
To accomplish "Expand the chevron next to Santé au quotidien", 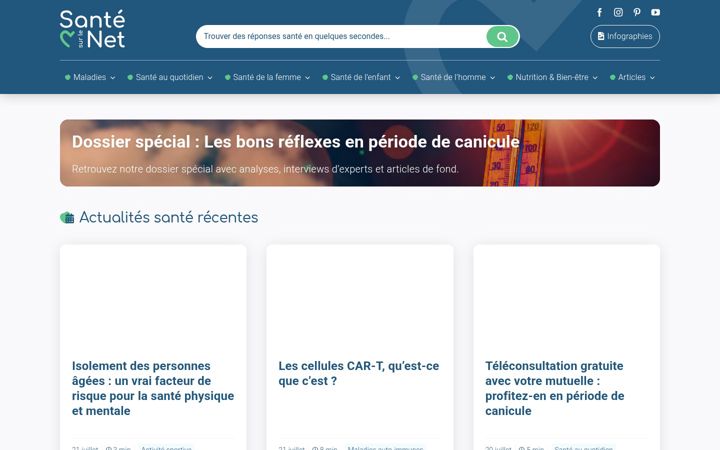I will pos(210,78).
